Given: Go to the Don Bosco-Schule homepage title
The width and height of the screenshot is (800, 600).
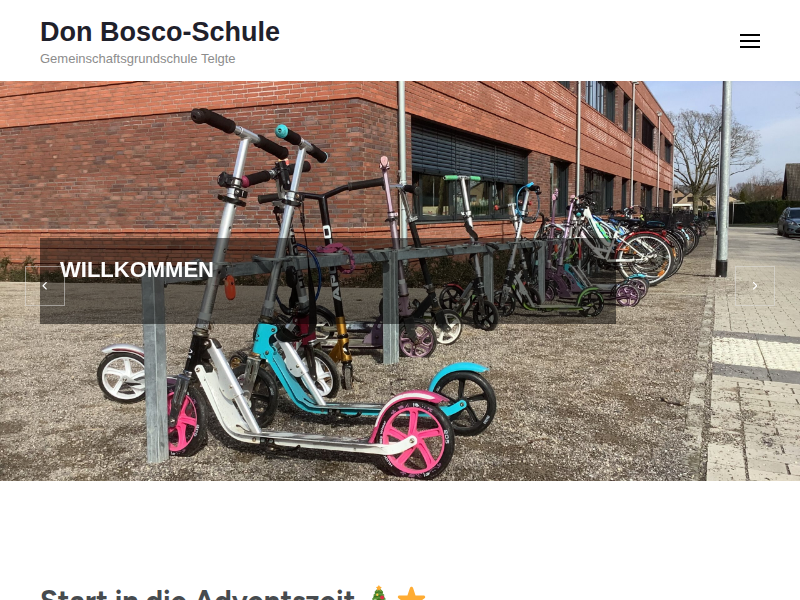Looking at the screenshot, I should [160, 32].
